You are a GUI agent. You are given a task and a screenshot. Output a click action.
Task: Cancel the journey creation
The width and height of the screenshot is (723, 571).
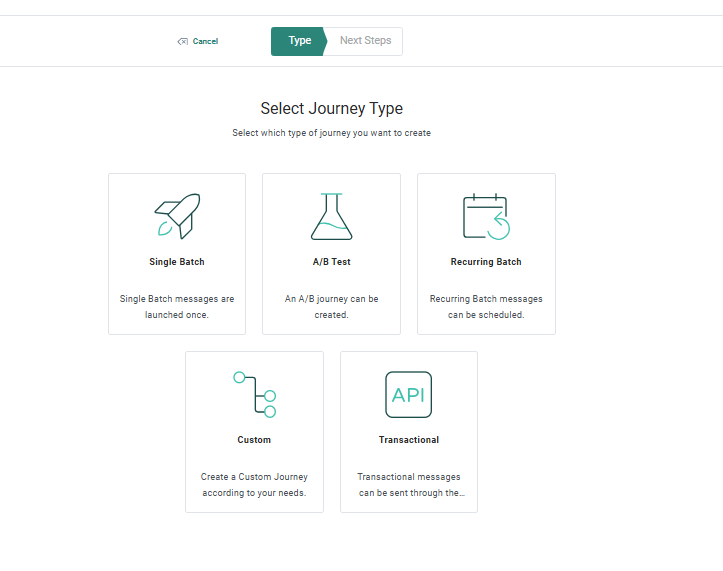click(x=205, y=42)
